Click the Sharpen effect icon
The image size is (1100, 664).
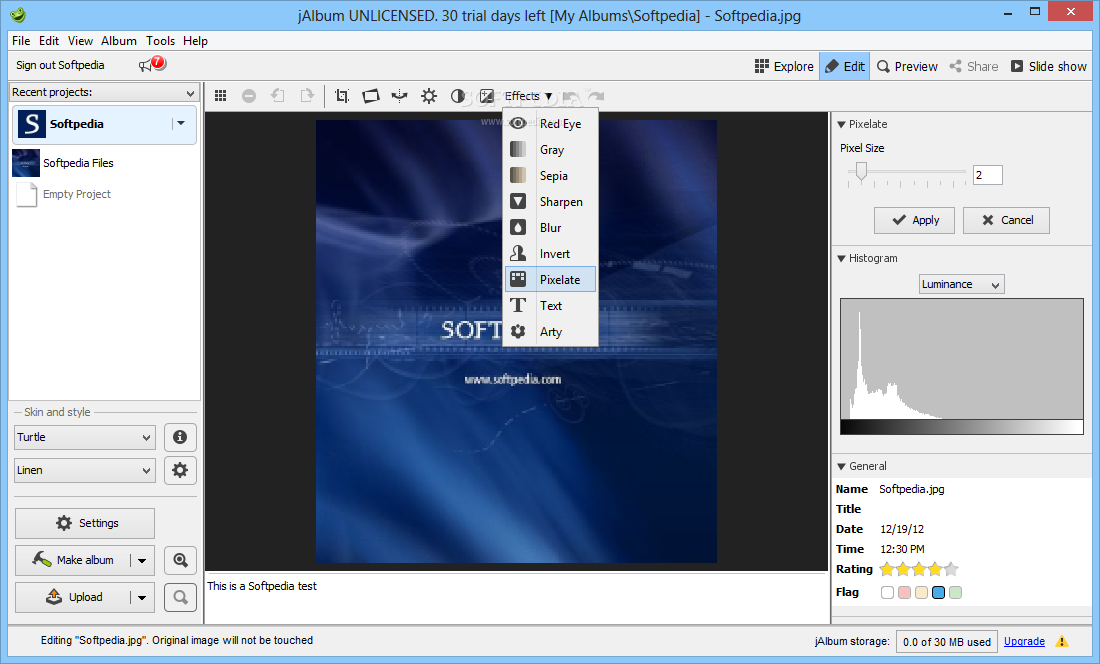coord(518,201)
